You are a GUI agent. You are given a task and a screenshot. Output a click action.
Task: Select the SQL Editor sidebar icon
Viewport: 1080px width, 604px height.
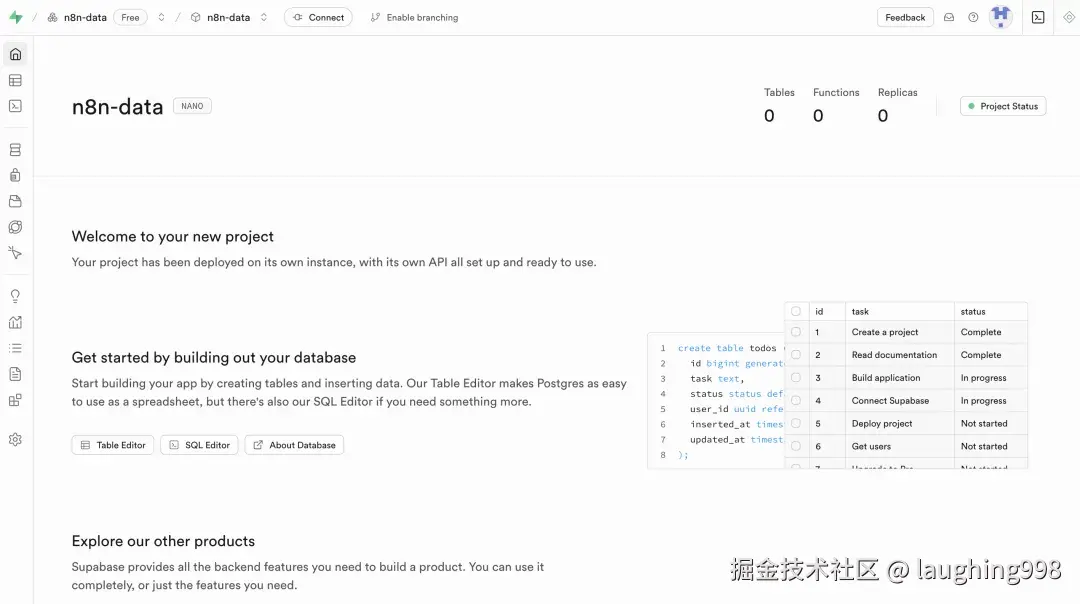pos(15,105)
